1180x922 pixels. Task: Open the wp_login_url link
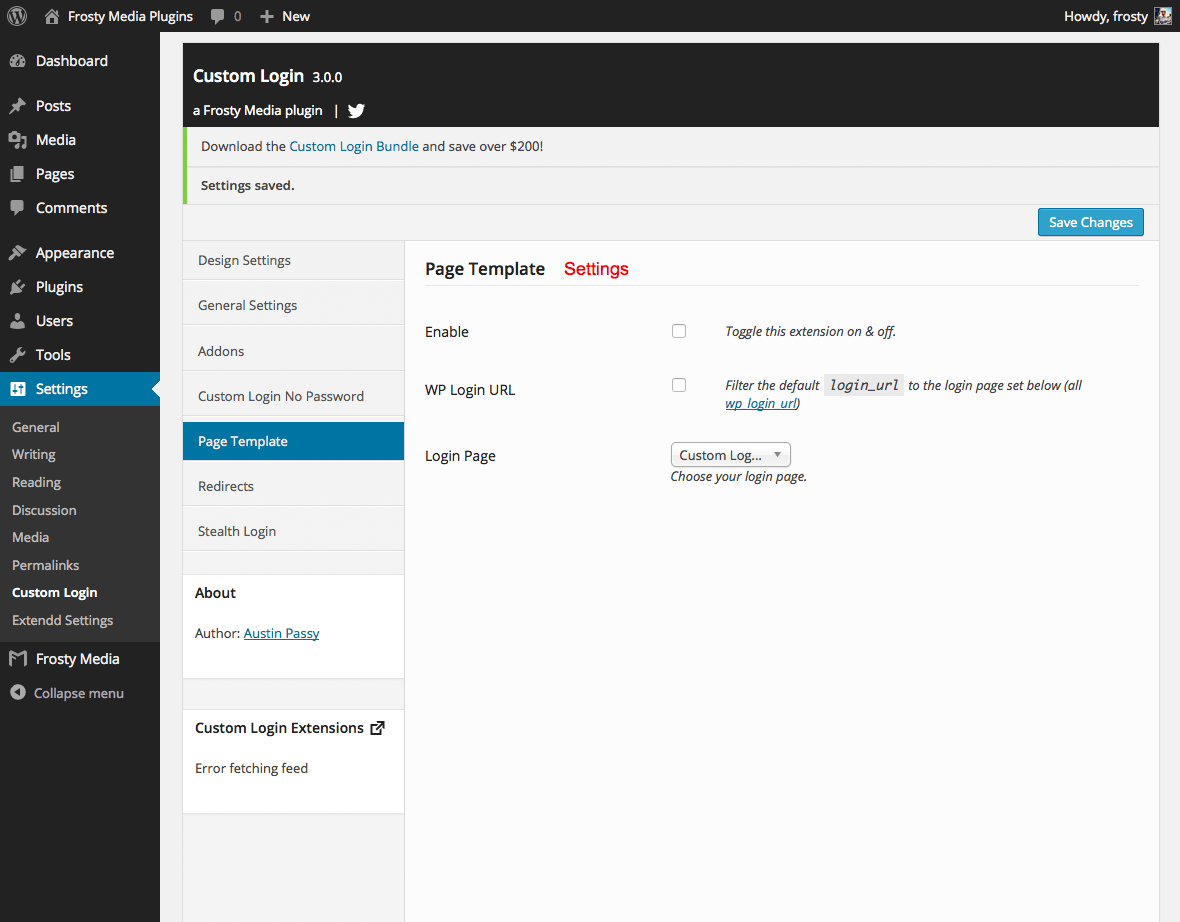pyautogui.click(x=760, y=403)
